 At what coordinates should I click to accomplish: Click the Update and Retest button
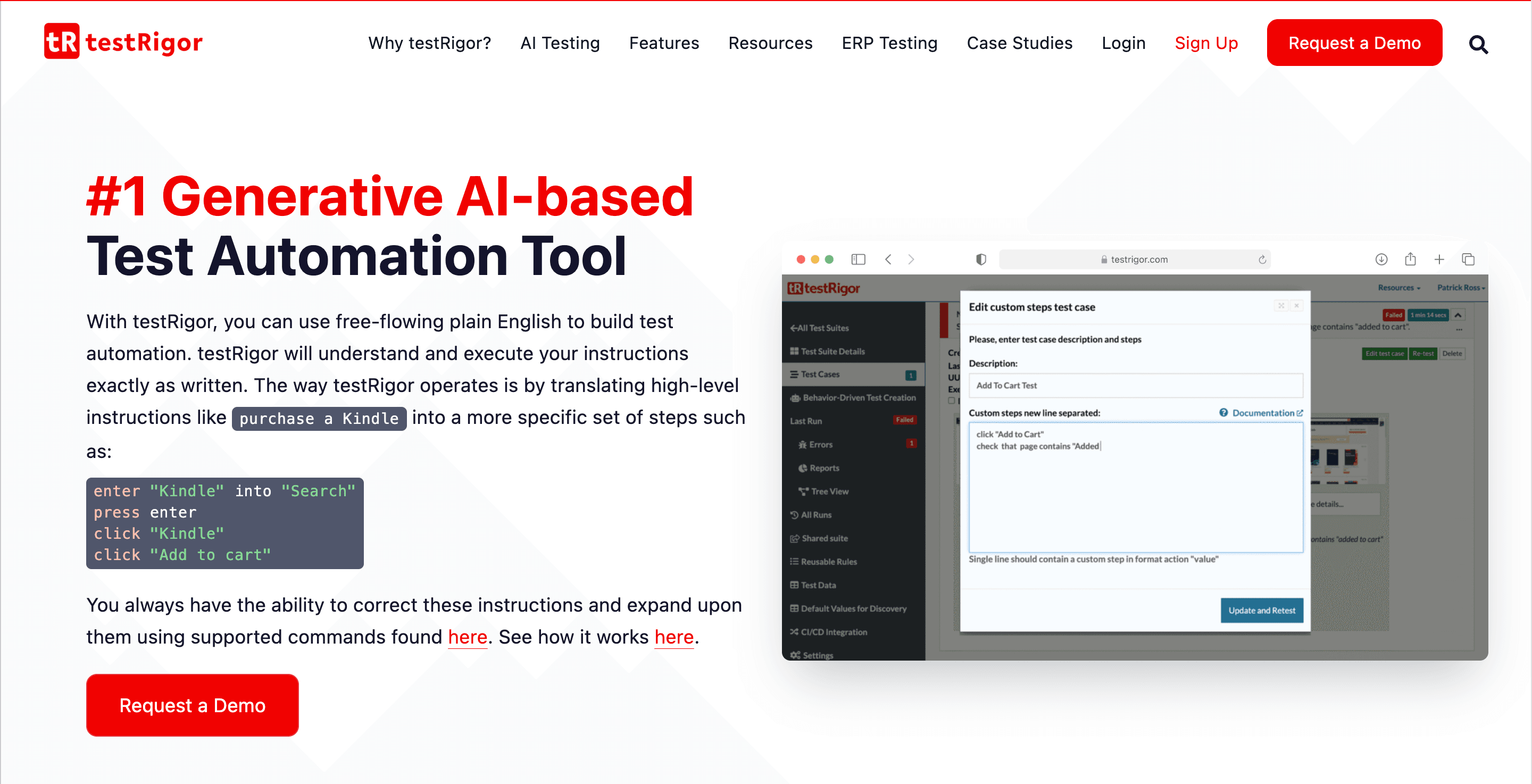1261,610
